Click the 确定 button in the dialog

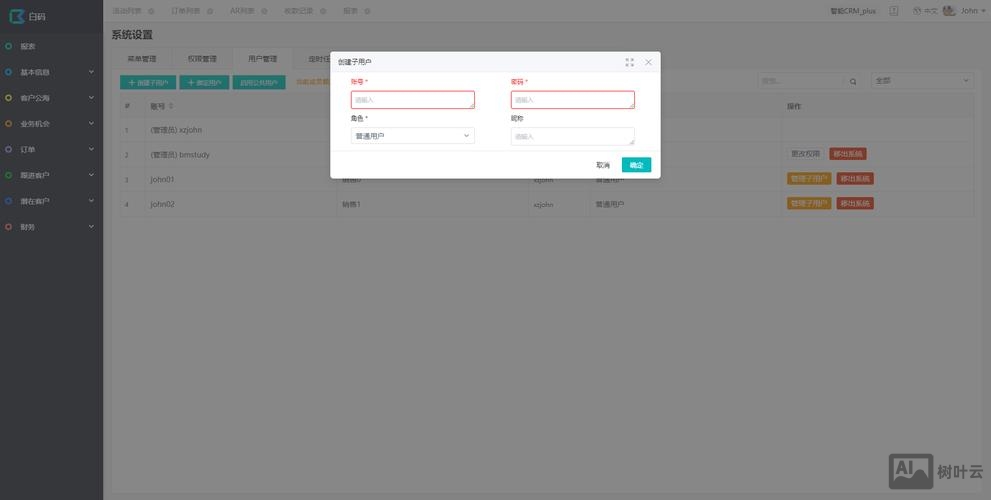pos(636,165)
